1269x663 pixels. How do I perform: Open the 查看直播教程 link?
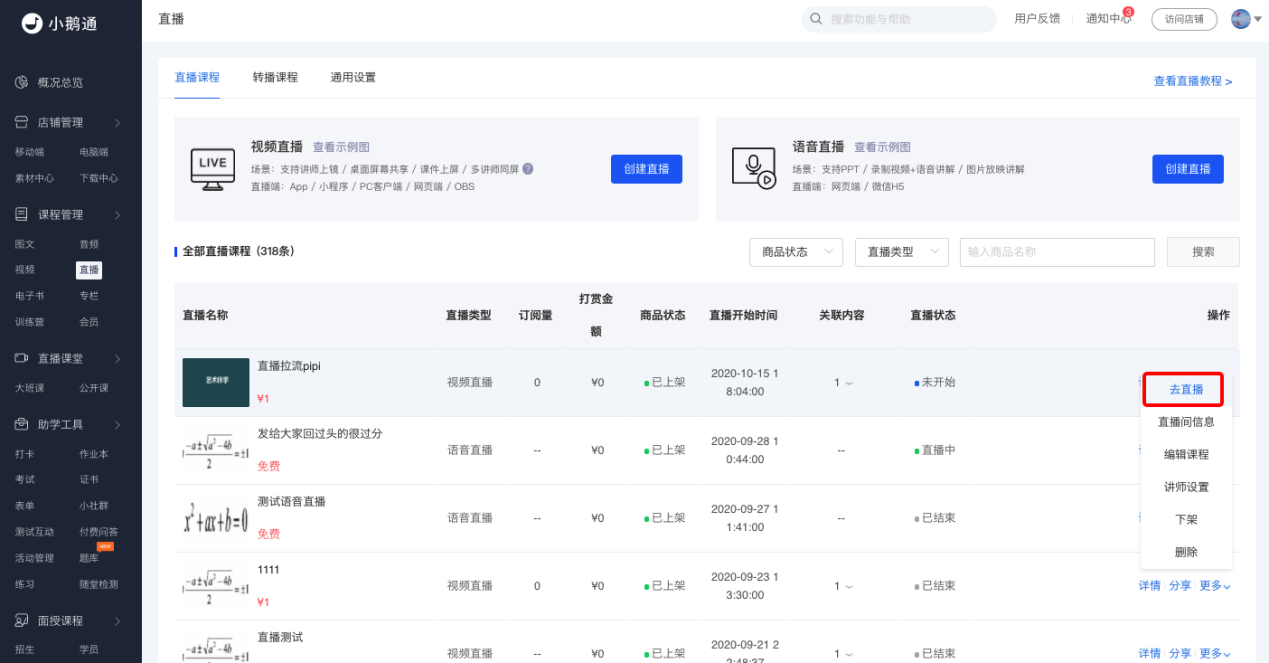pos(1193,81)
